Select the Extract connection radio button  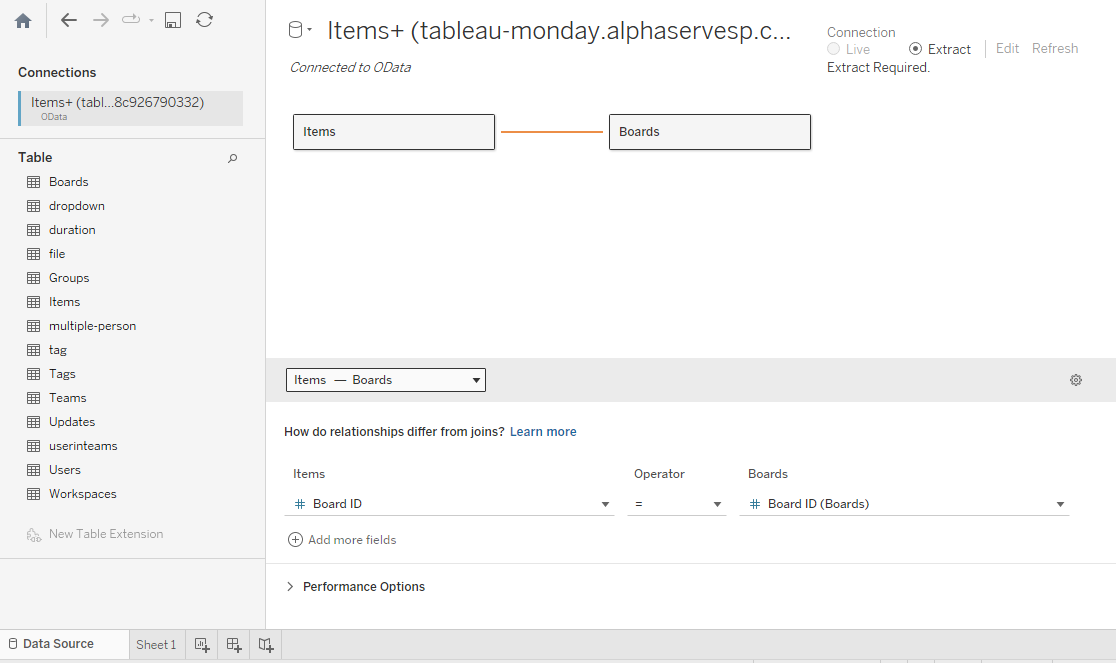[x=916, y=49]
